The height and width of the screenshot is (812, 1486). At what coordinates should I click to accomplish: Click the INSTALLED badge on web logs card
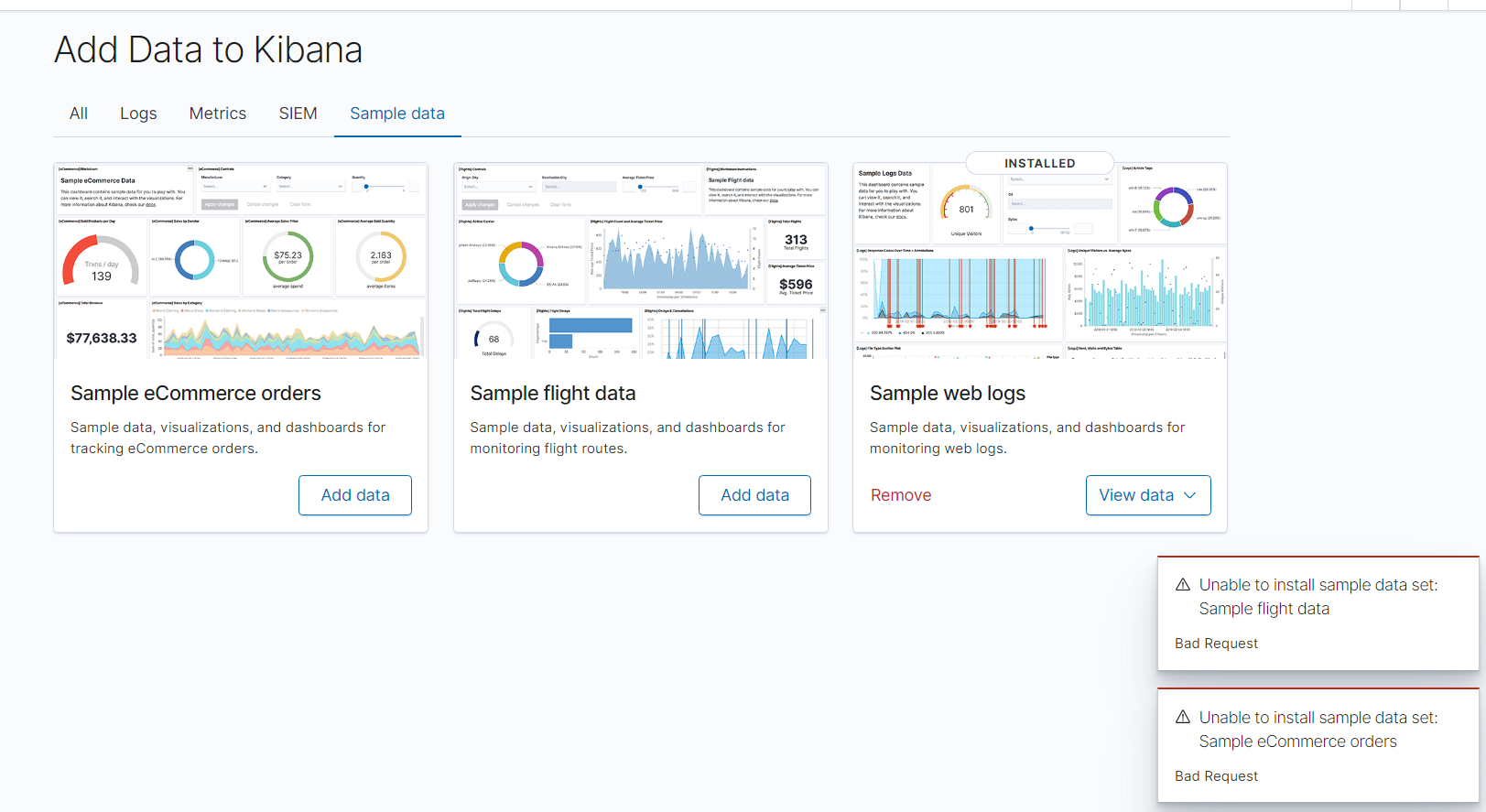click(x=1040, y=163)
